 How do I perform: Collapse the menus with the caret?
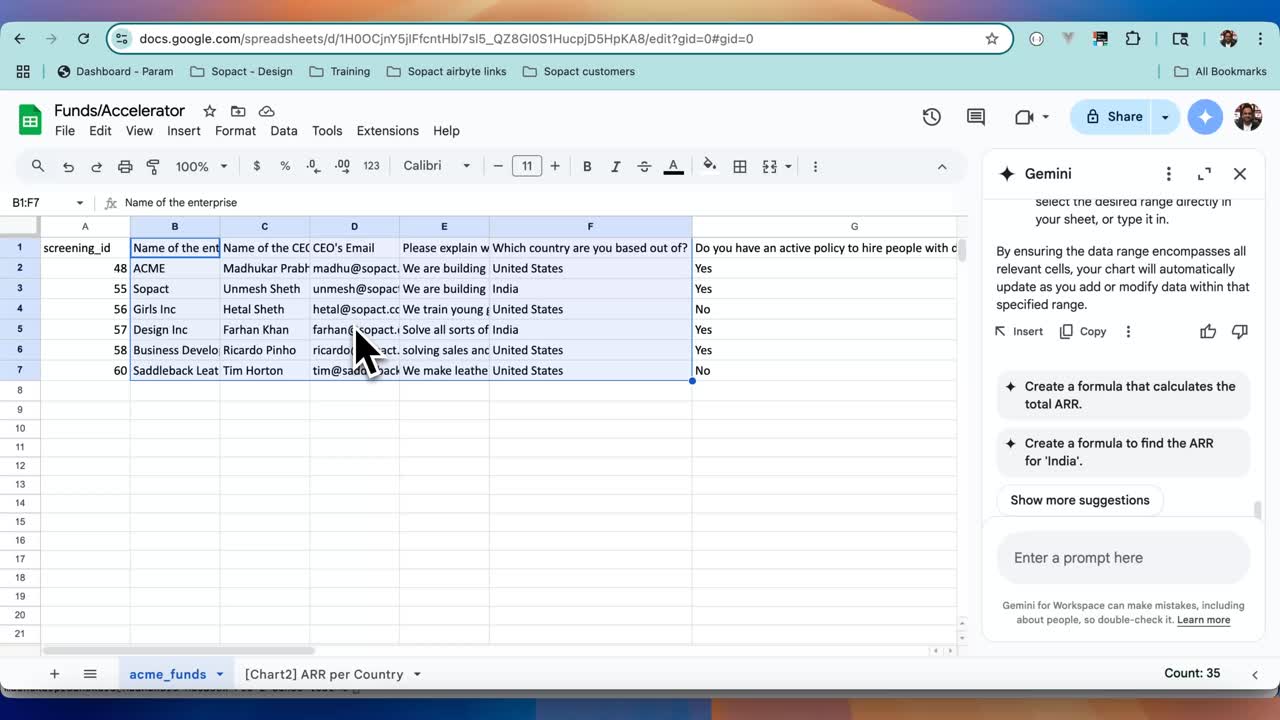click(x=941, y=166)
